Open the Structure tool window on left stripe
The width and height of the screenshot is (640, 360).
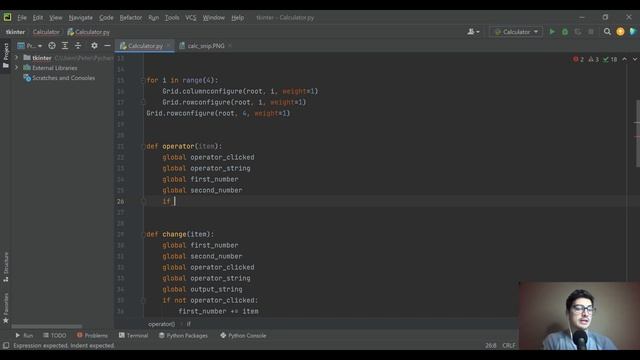(x=6, y=267)
